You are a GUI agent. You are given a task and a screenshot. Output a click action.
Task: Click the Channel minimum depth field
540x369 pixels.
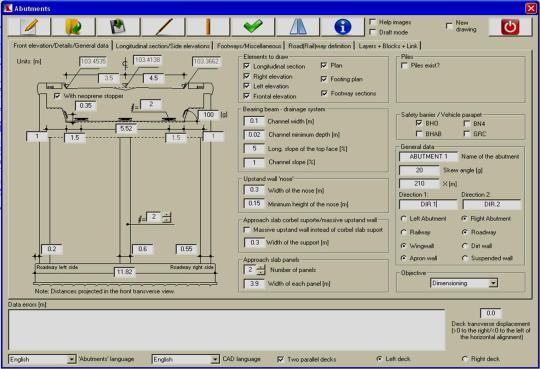pyautogui.click(x=254, y=134)
